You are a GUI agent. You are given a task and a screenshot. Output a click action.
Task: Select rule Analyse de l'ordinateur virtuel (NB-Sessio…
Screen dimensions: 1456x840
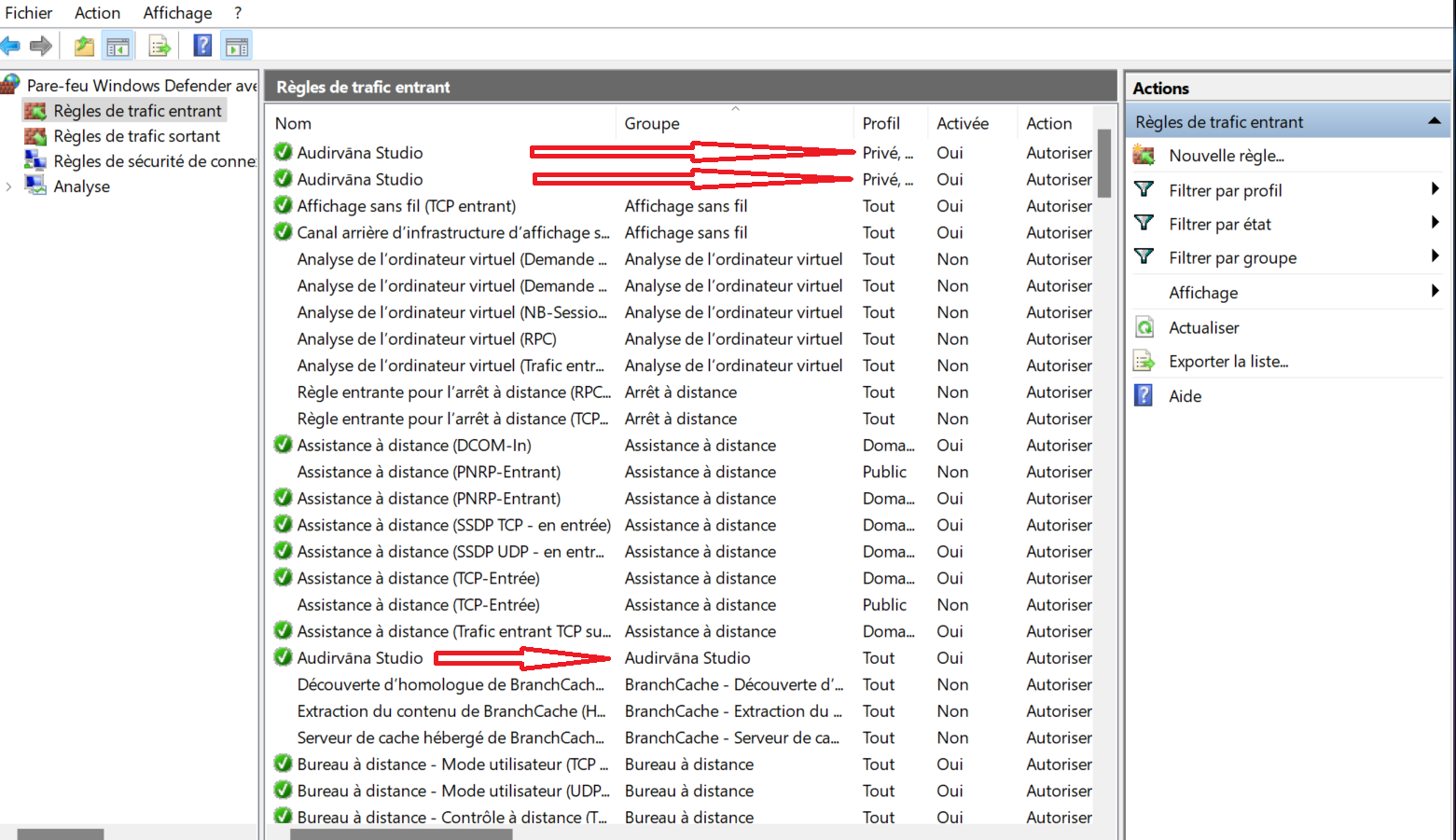click(451, 312)
